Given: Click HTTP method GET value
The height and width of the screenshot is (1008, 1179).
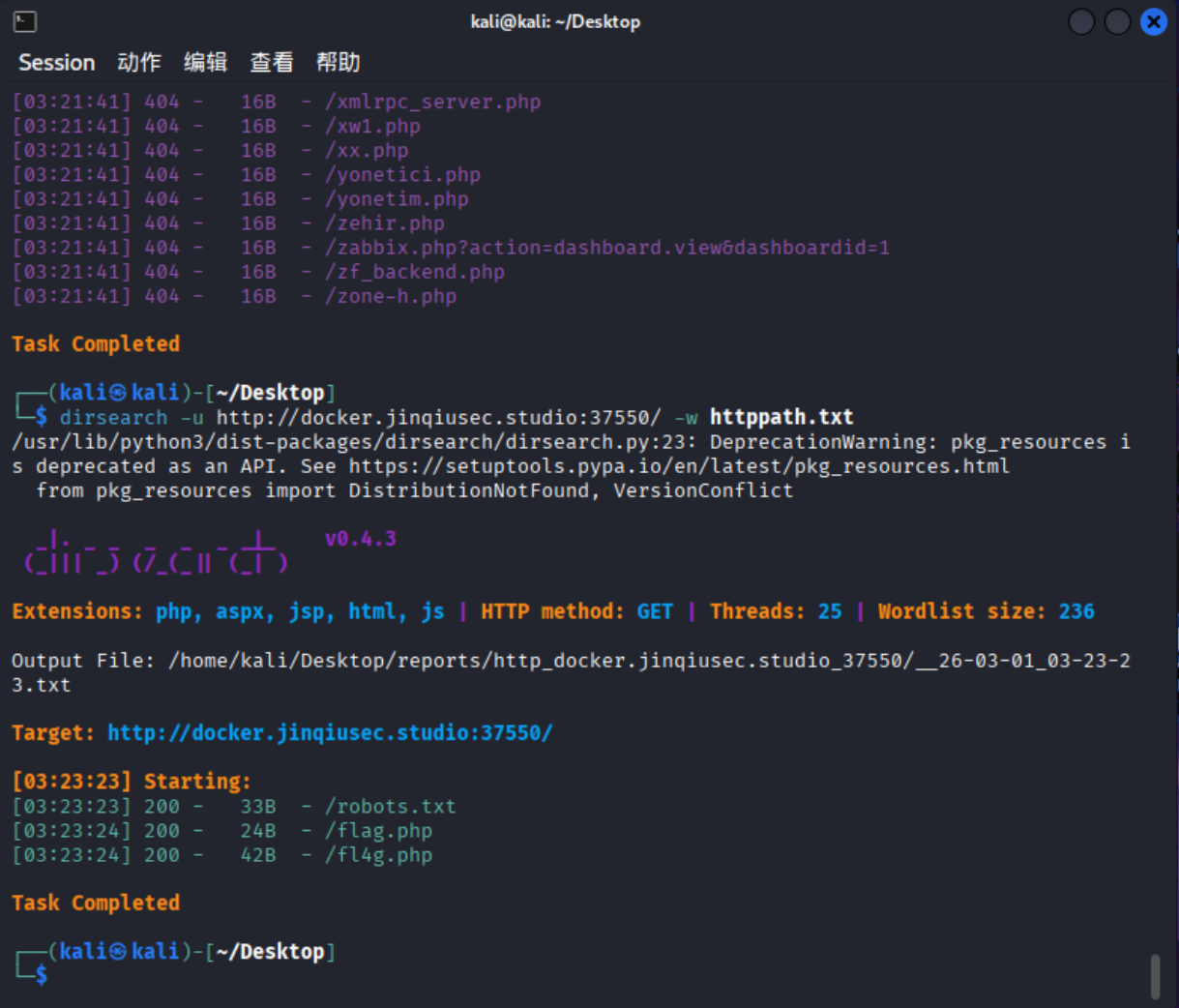Looking at the screenshot, I should click(655, 611).
